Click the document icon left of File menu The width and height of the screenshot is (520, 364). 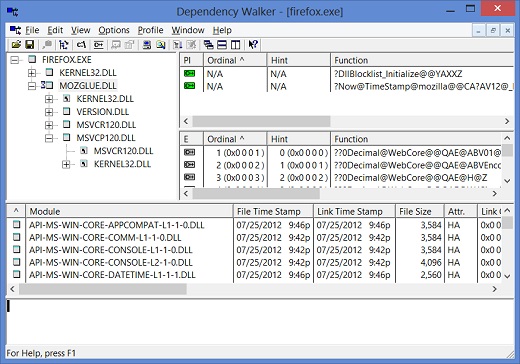(x=15, y=30)
